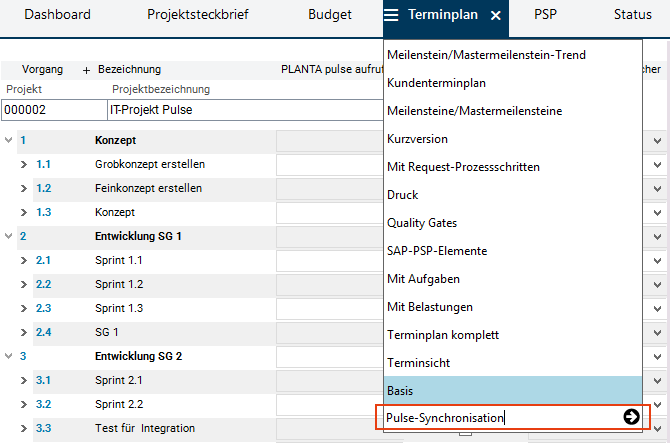670x443 pixels.
Task: Expand the Sprint 2.1 row
Action: click(24, 380)
